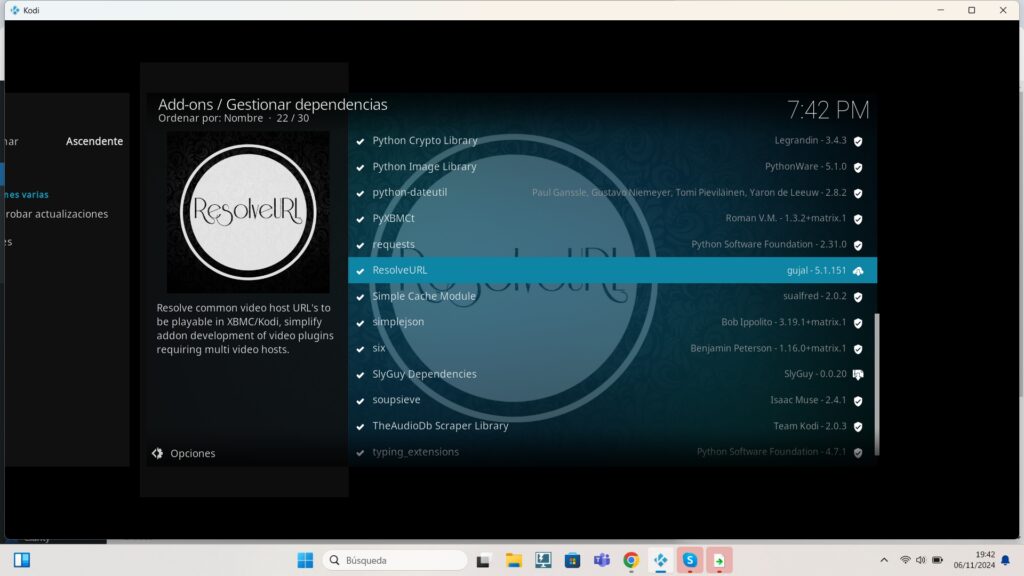This screenshot has height=576, width=1024.
Task: Click the six verified shield icon
Action: tap(858, 349)
